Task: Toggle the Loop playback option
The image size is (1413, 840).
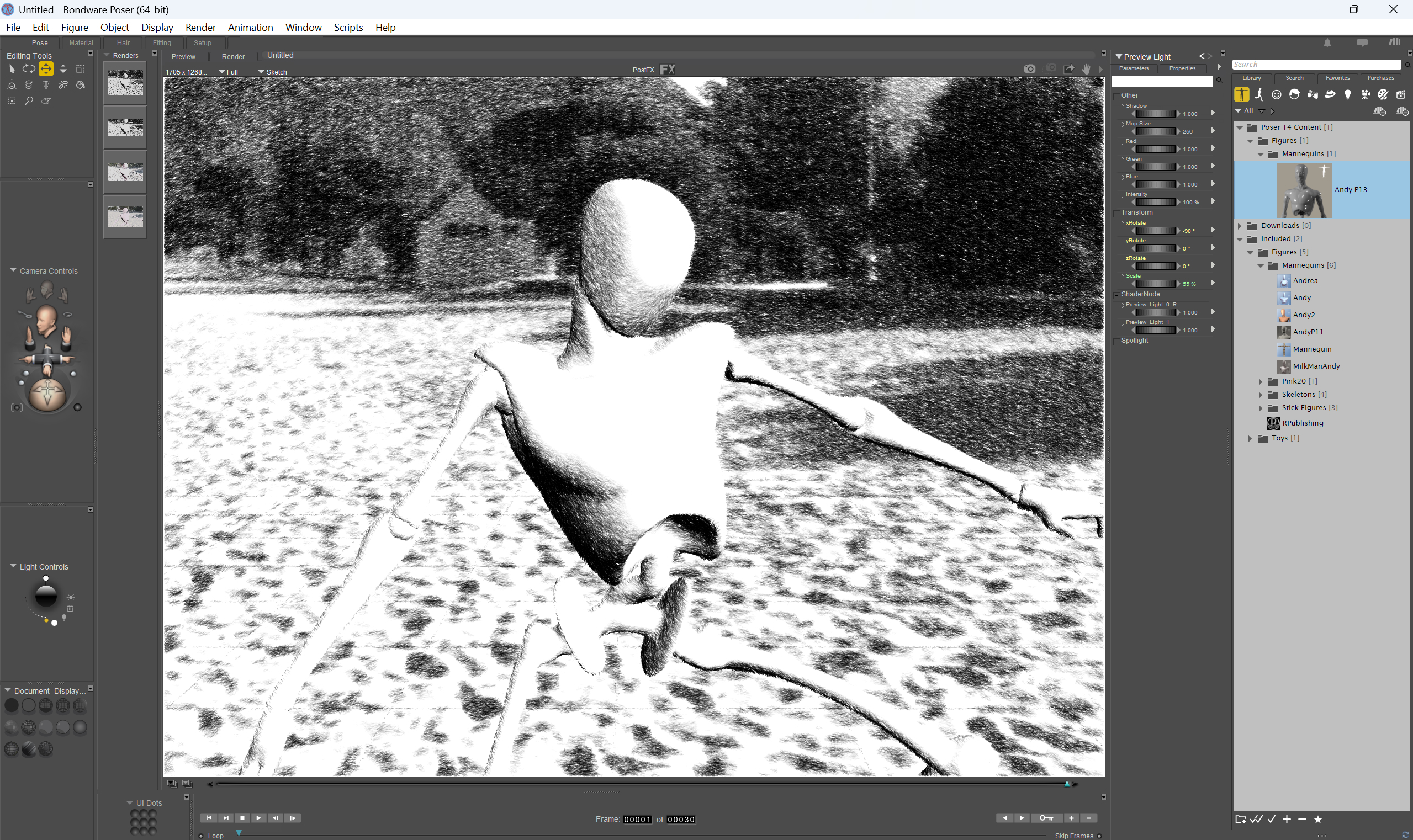Action: (x=201, y=836)
